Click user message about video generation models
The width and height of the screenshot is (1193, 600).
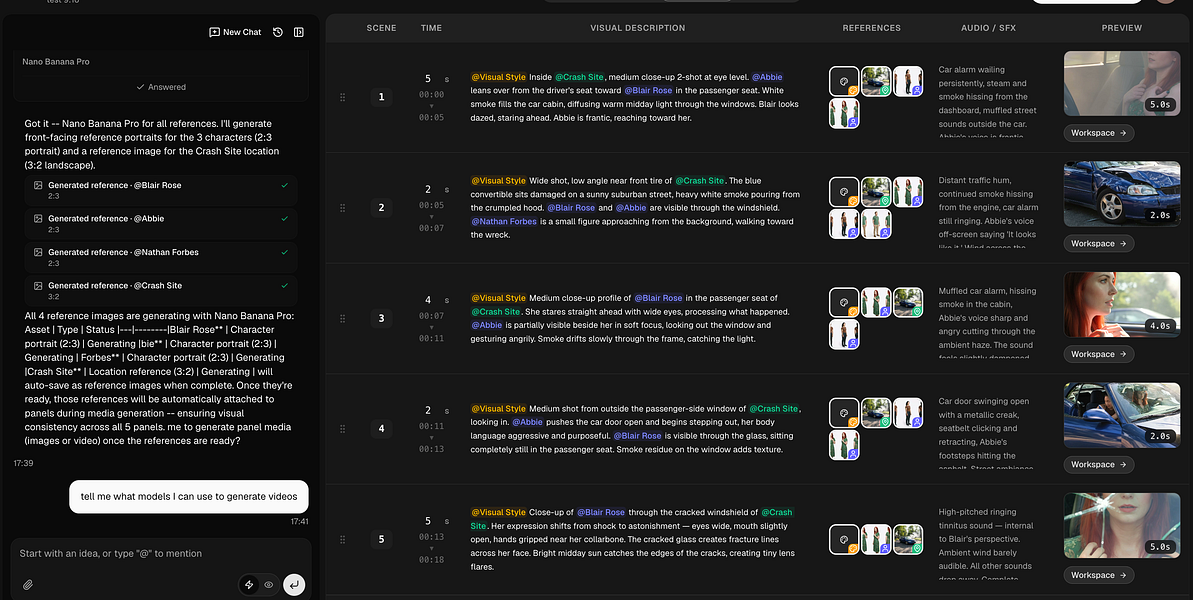point(189,497)
